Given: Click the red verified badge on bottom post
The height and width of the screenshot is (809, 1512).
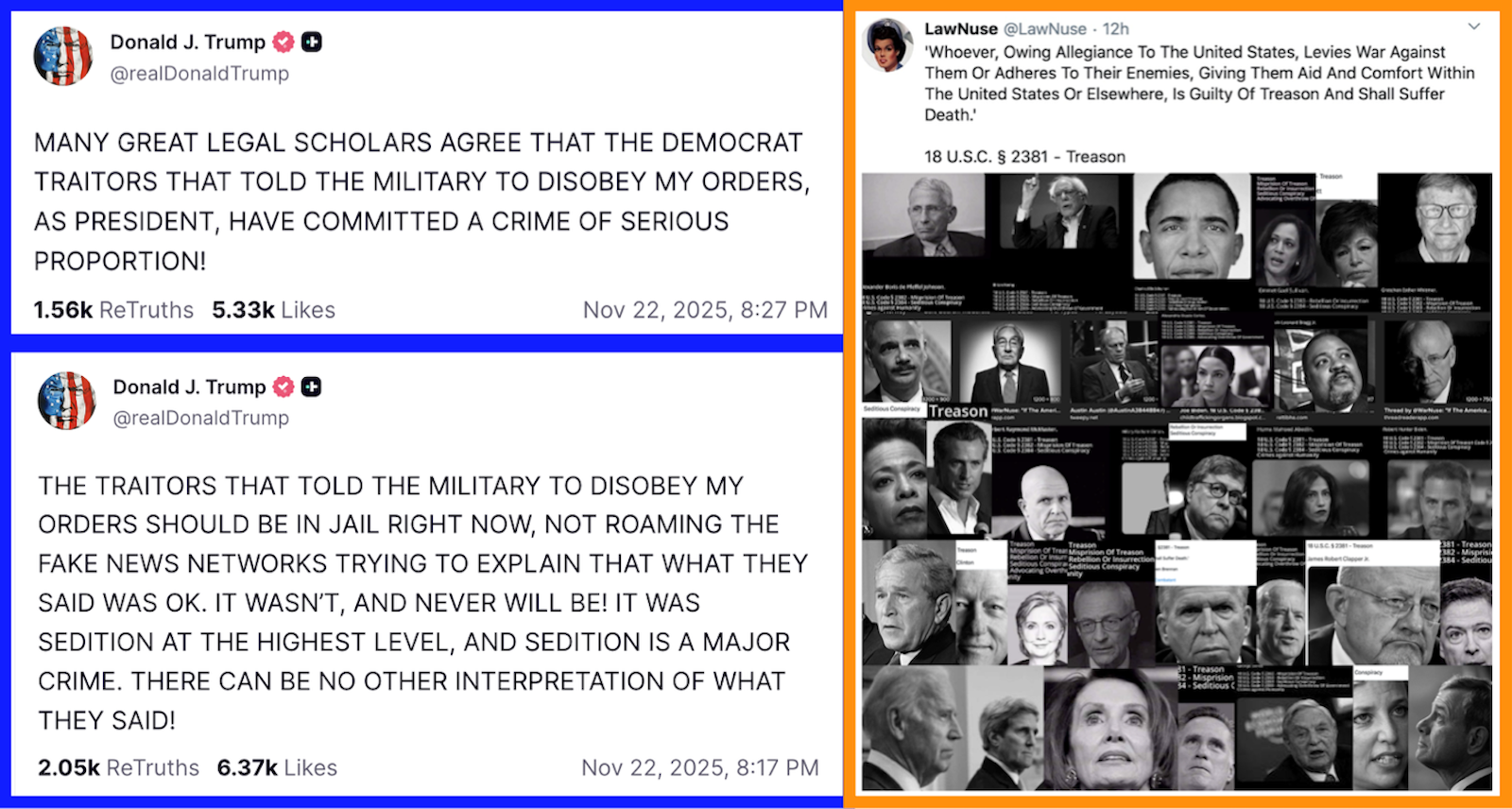Looking at the screenshot, I should point(283,387).
